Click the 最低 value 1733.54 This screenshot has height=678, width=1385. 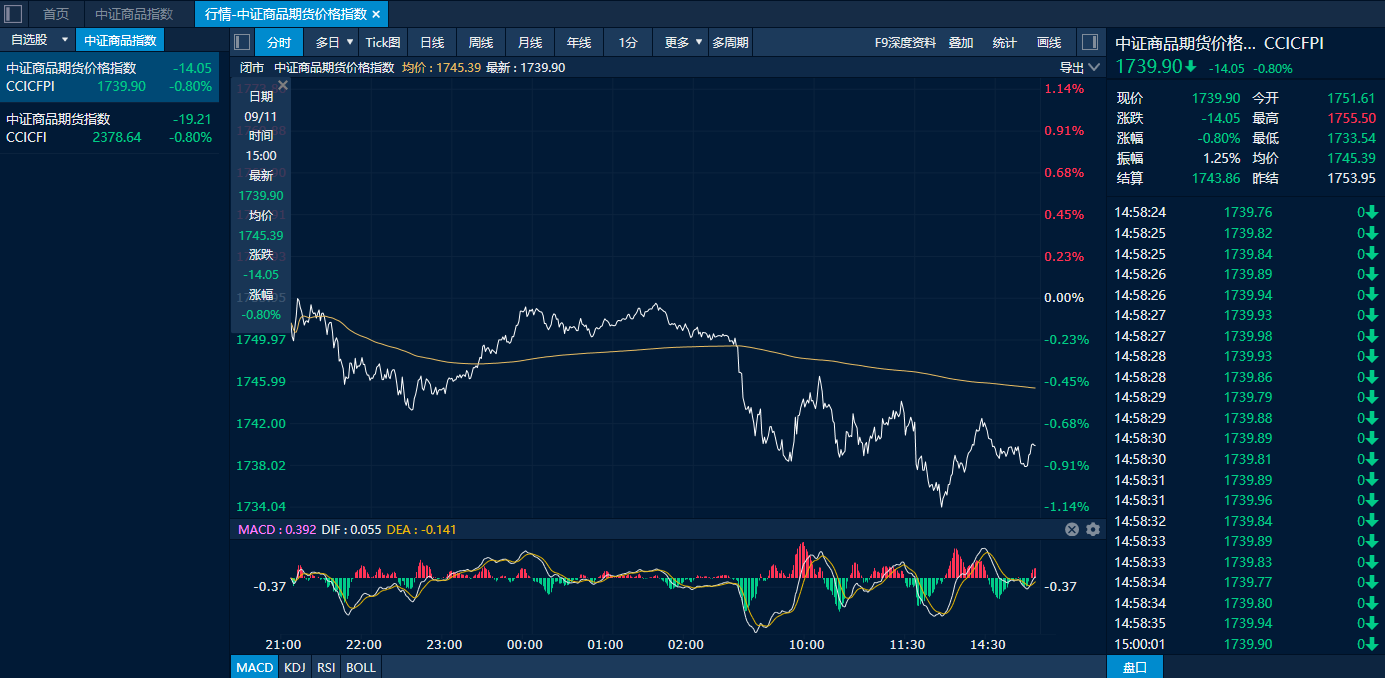[x=1351, y=138]
